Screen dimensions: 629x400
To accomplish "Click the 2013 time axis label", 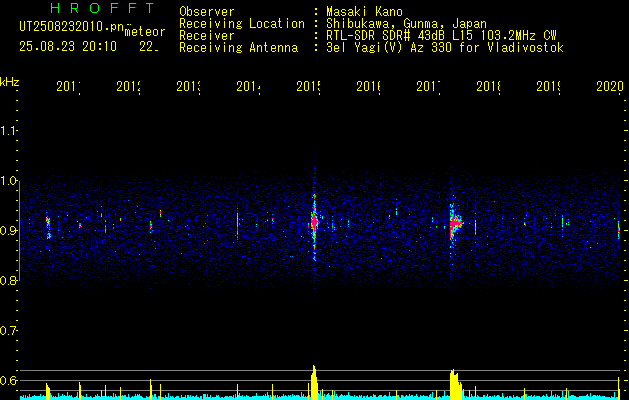I will tap(189, 87).
